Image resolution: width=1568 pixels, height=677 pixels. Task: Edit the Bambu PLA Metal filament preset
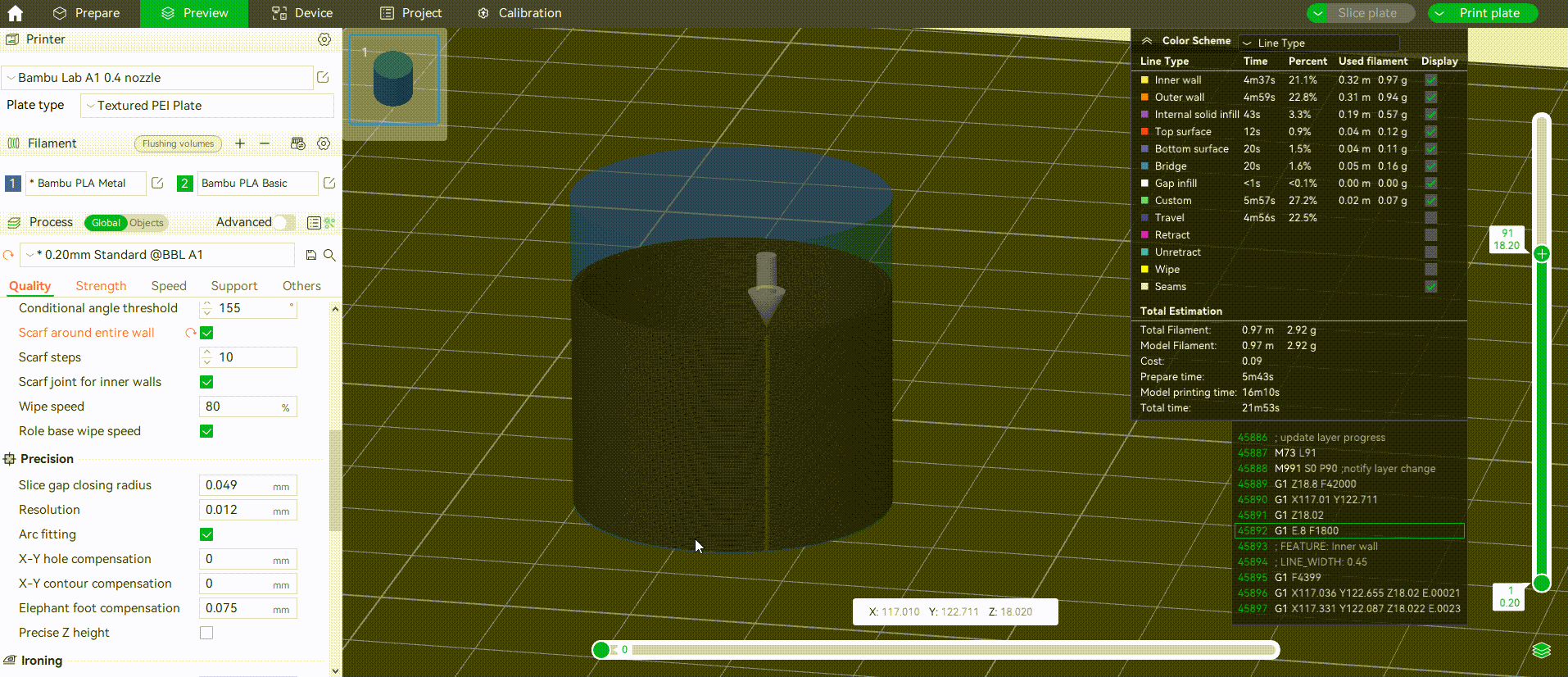[157, 183]
